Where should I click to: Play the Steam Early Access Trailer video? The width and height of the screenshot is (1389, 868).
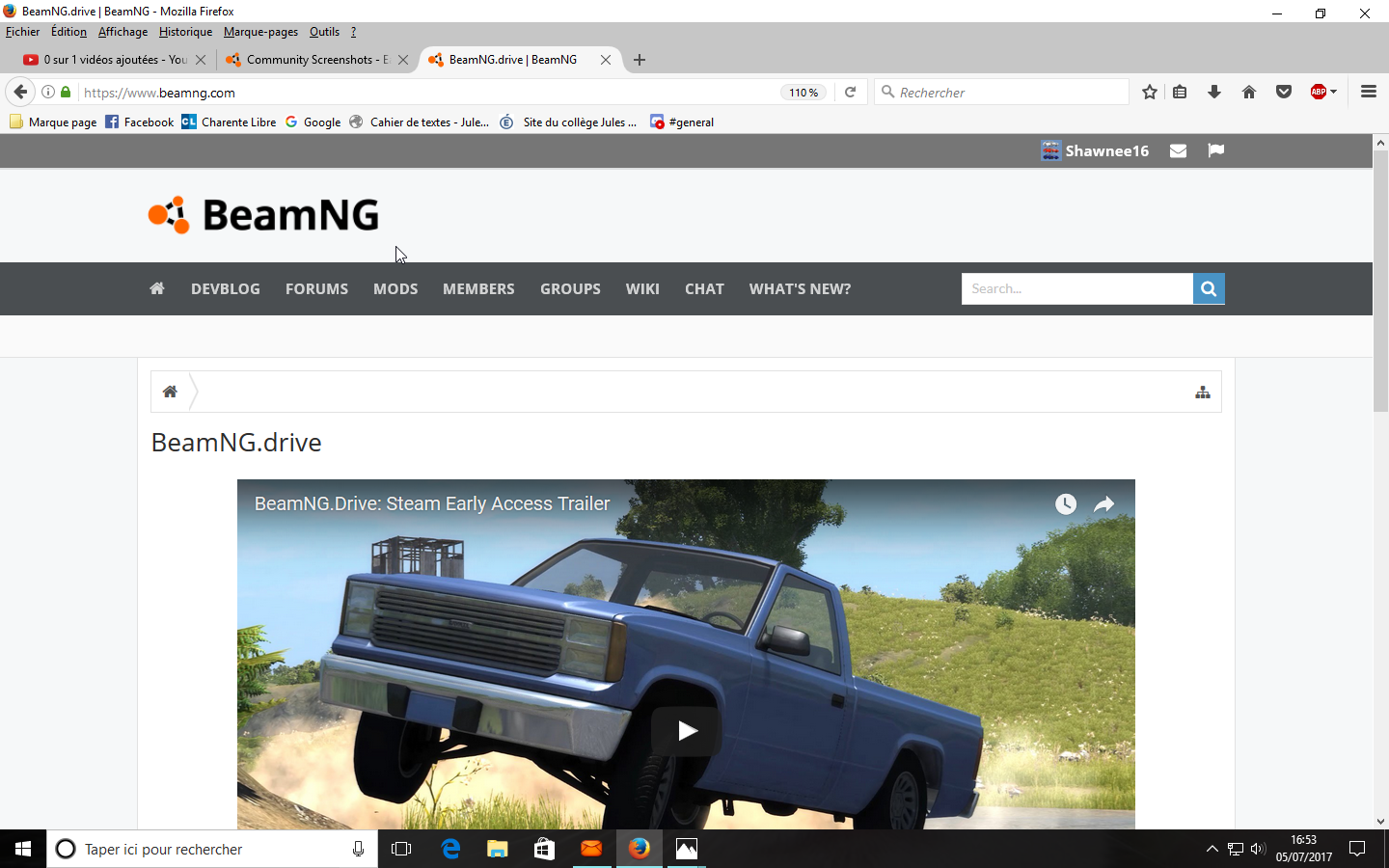[x=686, y=731]
